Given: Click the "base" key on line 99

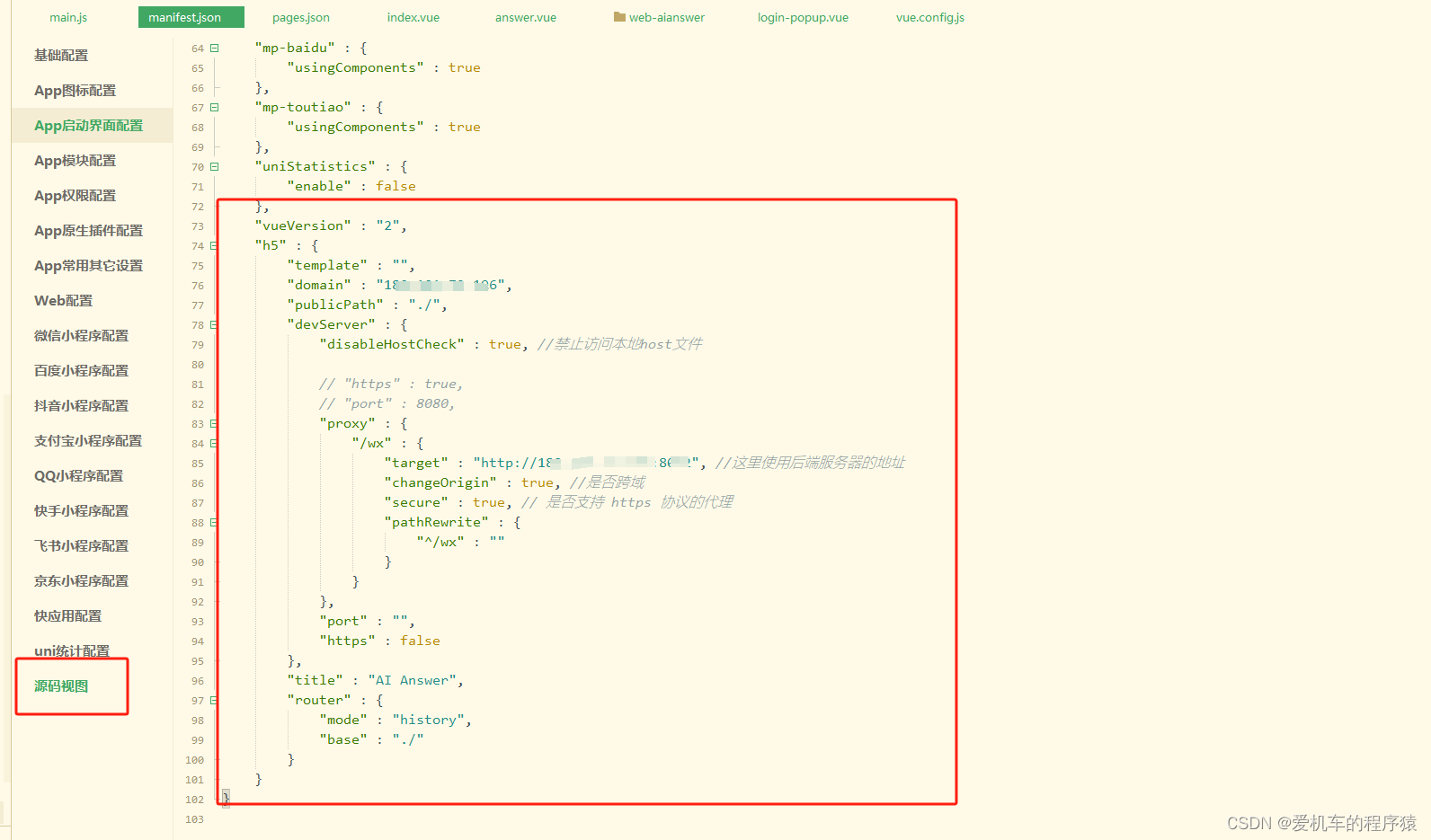Looking at the screenshot, I should click(x=343, y=739).
